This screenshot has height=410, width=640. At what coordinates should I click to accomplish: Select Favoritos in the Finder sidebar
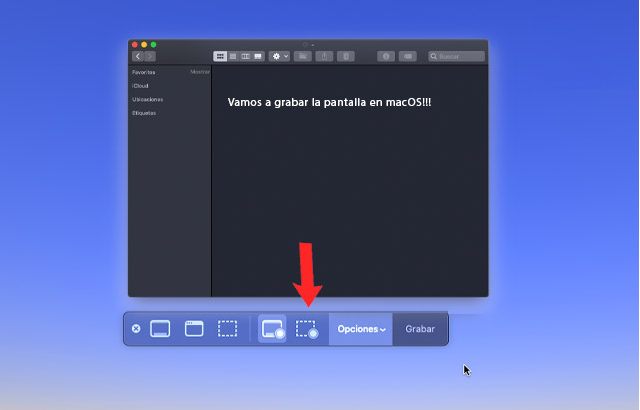pyautogui.click(x=143, y=72)
